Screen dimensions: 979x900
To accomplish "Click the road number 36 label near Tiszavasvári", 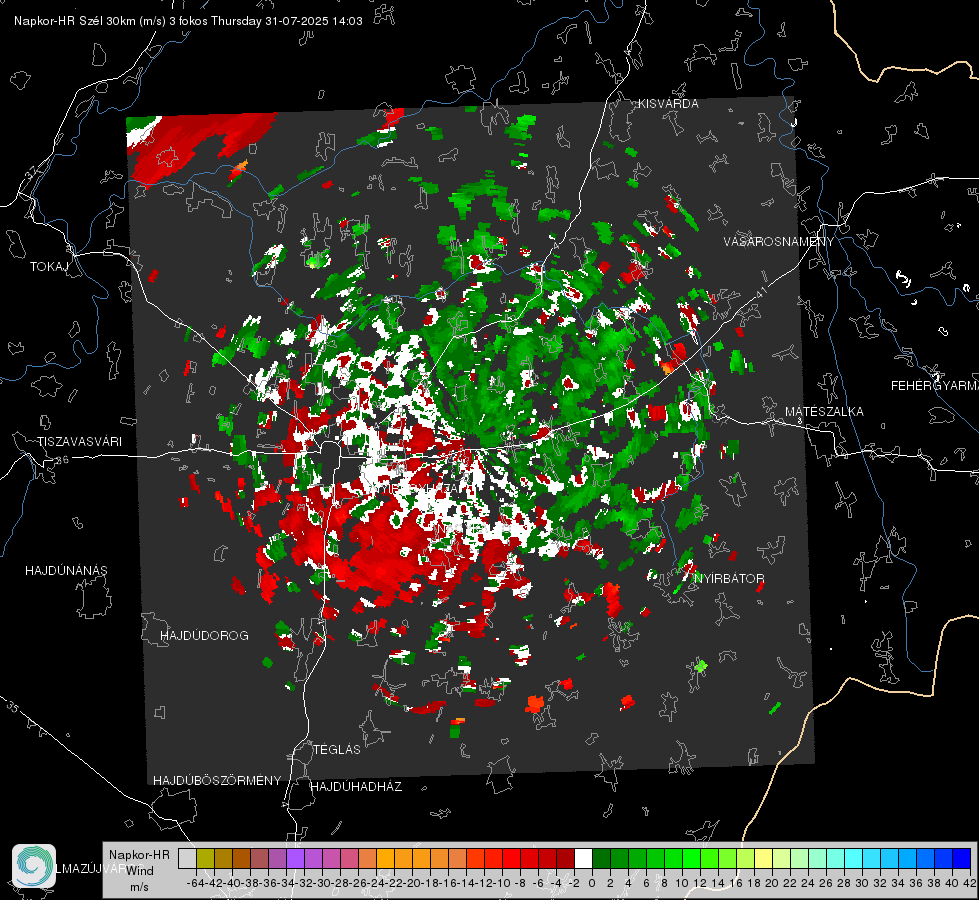I will pyautogui.click(x=62, y=460).
